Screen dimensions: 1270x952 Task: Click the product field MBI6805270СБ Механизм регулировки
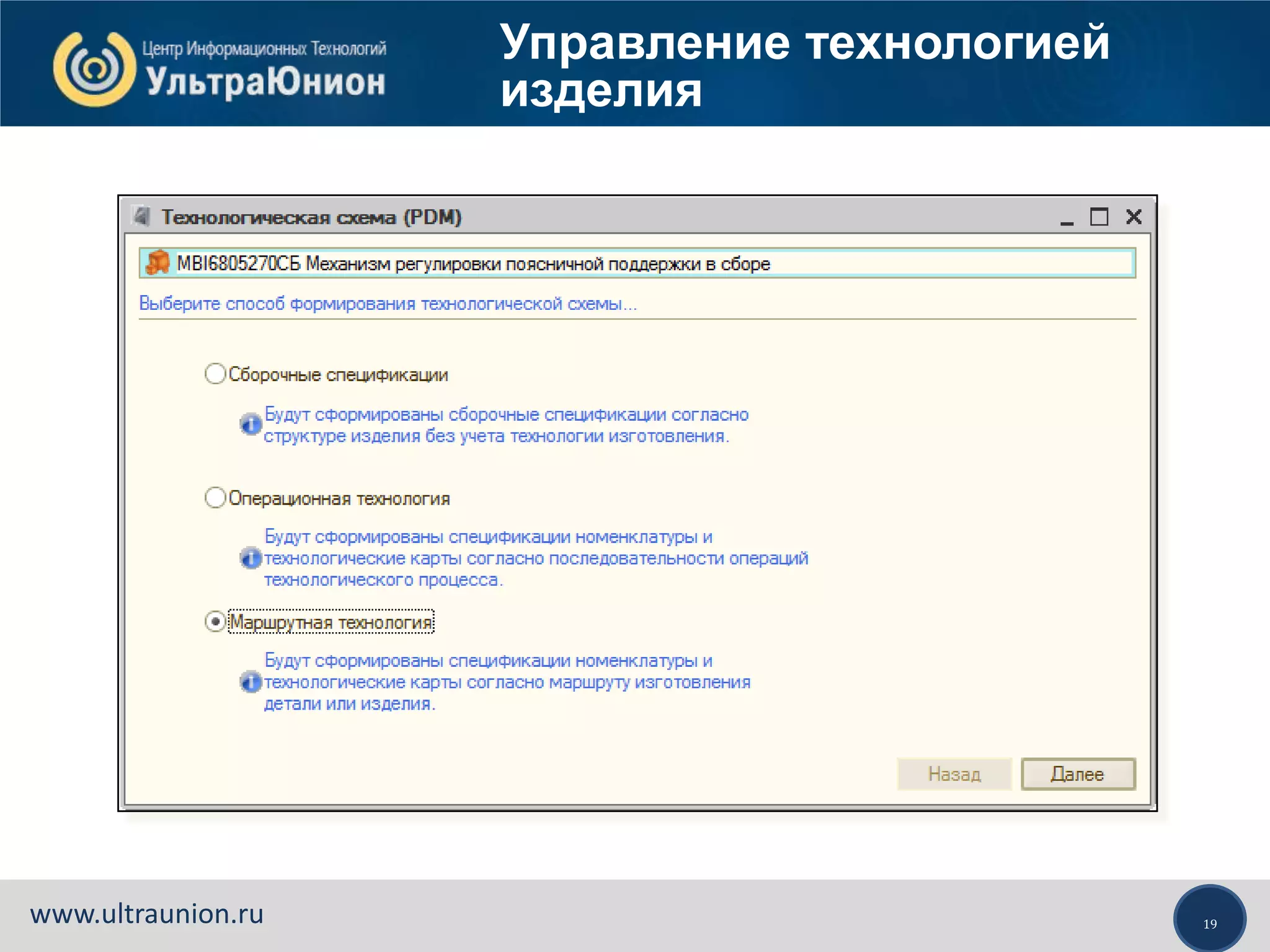click(x=637, y=263)
